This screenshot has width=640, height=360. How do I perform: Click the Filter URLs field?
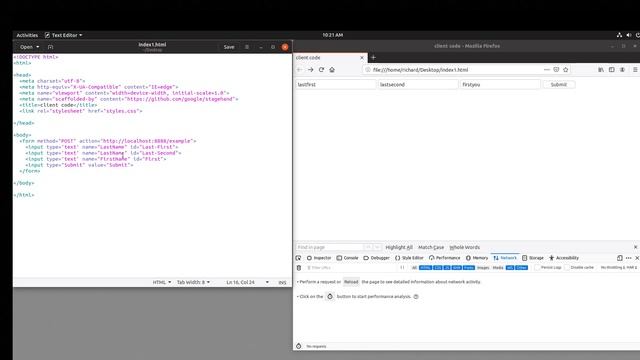pyautogui.click(x=350, y=268)
